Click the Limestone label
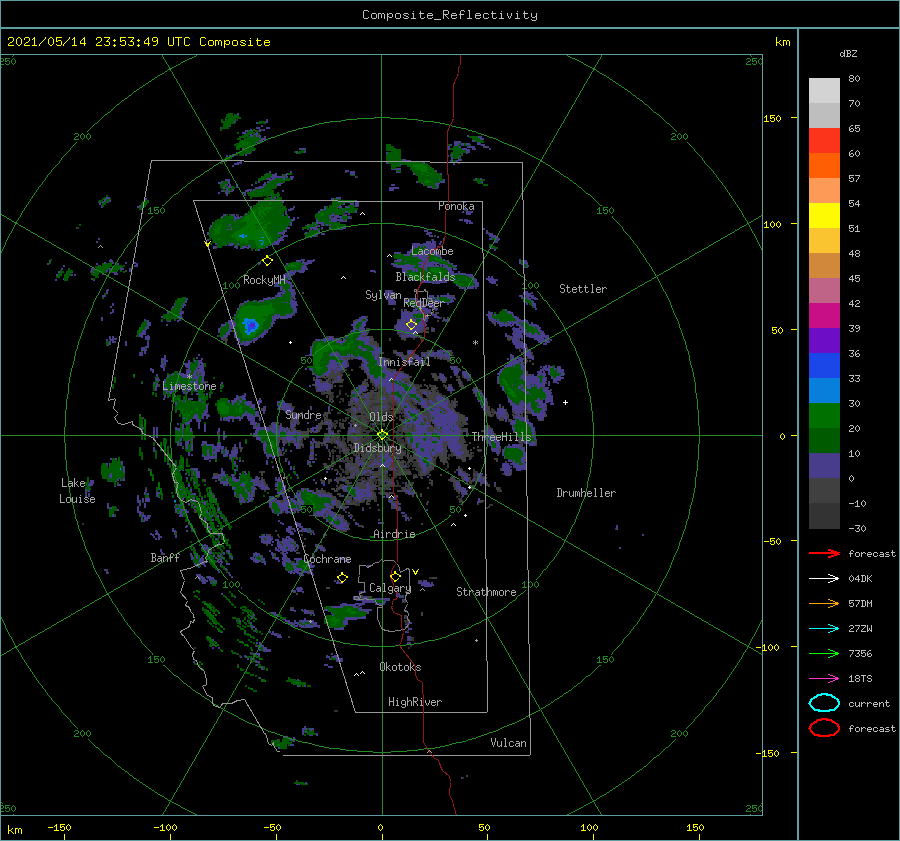Image resolution: width=900 pixels, height=841 pixels. pos(189,386)
